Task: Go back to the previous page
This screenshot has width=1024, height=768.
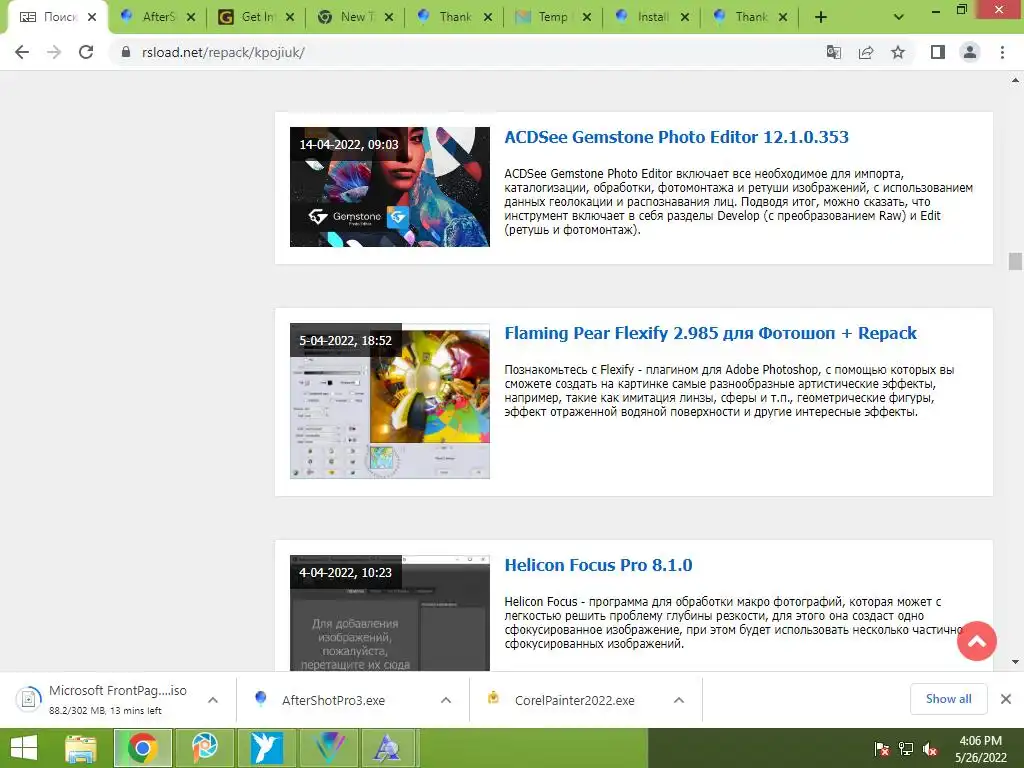Action: [x=22, y=52]
